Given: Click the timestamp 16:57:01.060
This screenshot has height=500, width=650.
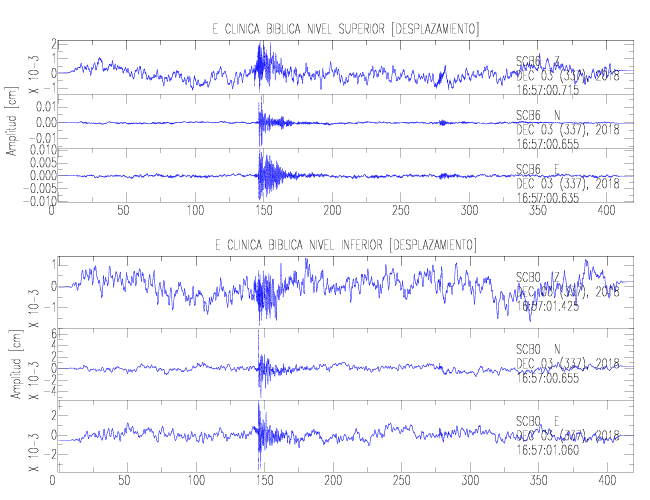Looking at the screenshot, I should 547,450.
